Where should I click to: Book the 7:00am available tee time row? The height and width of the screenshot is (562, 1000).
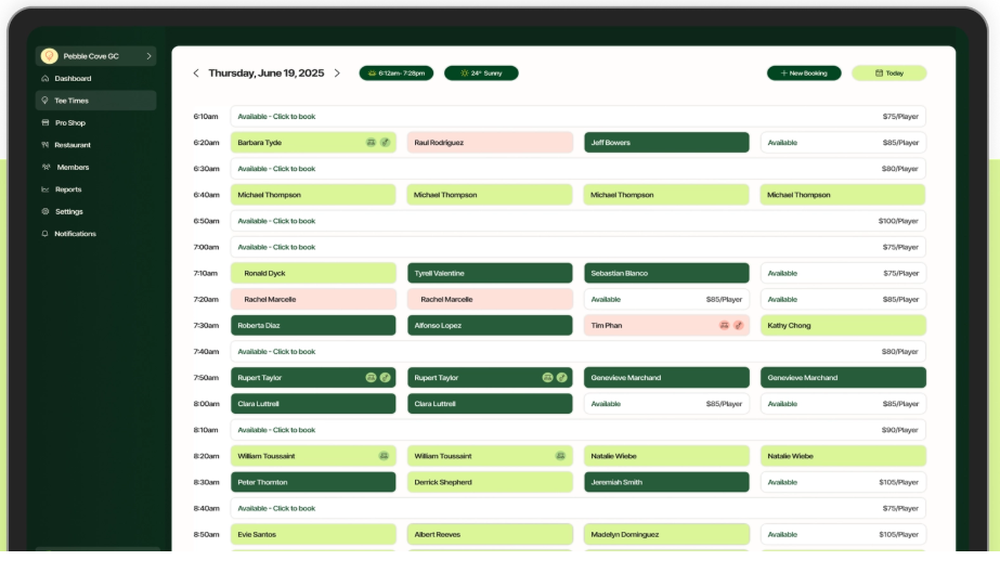coord(578,248)
